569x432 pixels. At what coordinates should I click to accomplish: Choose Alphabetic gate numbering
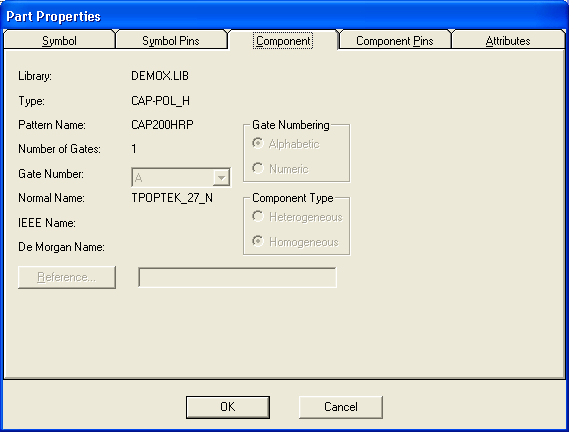[x=286, y=144]
